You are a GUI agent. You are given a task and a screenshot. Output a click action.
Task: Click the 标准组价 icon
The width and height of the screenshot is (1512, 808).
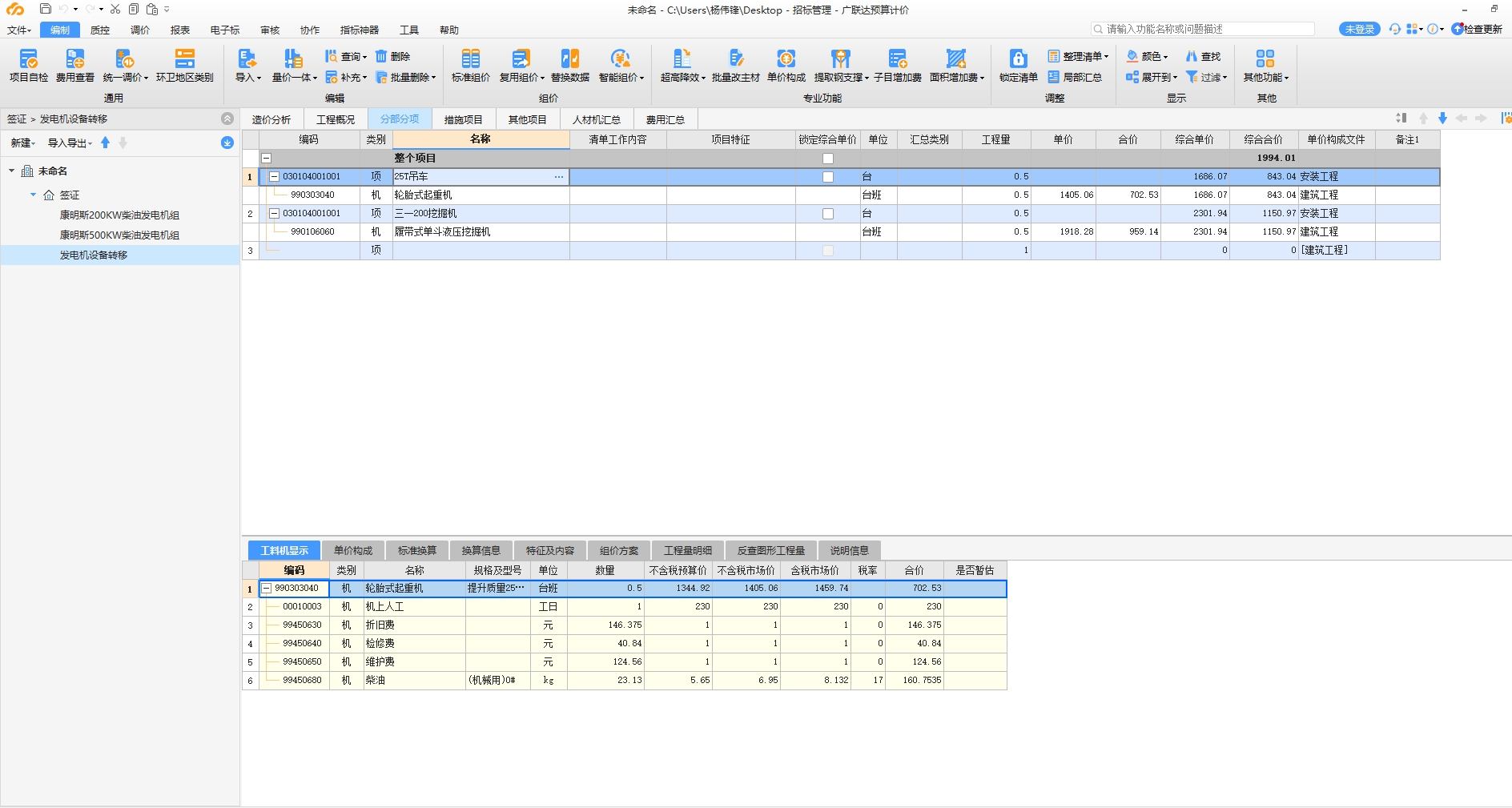coord(471,65)
